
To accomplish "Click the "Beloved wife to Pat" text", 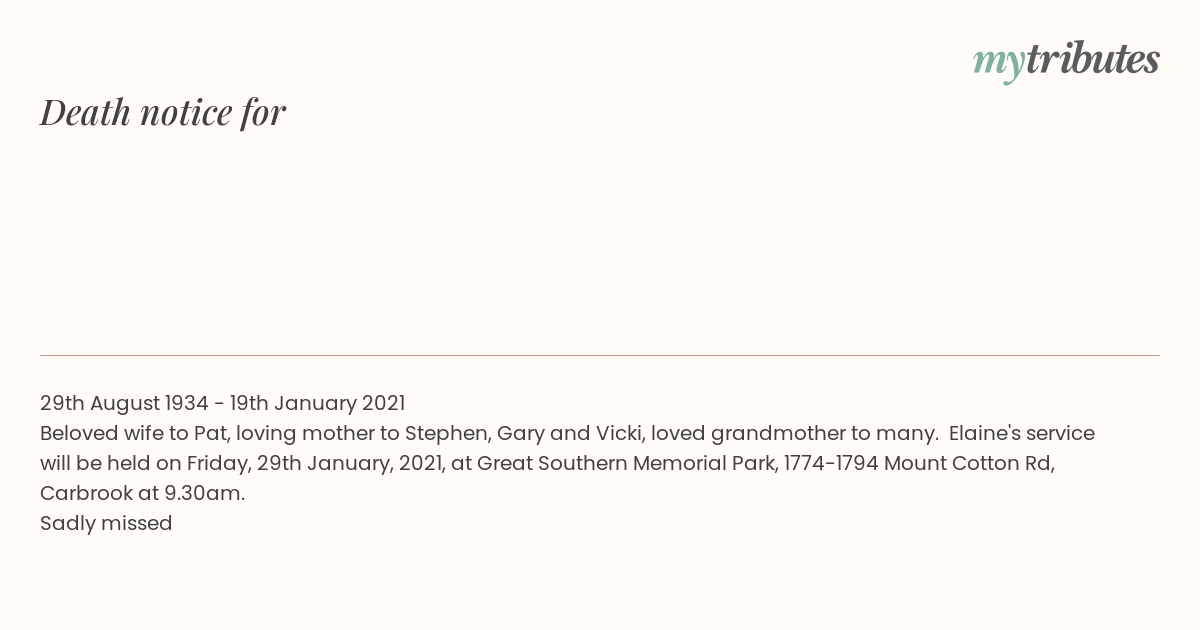I will click(135, 433).
